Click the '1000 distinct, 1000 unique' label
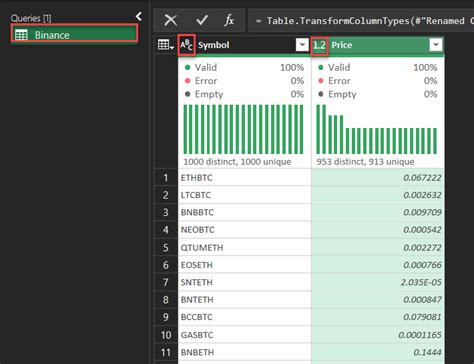 (237, 162)
